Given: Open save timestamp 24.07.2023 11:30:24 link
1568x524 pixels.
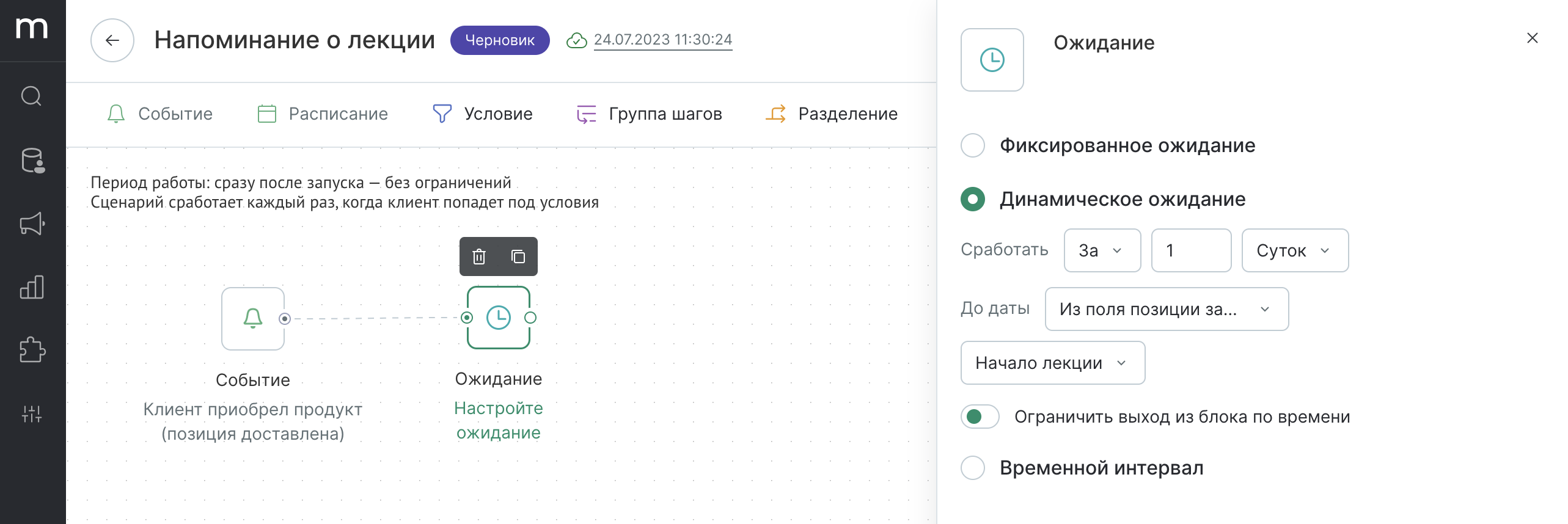Looking at the screenshot, I should point(663,40).
